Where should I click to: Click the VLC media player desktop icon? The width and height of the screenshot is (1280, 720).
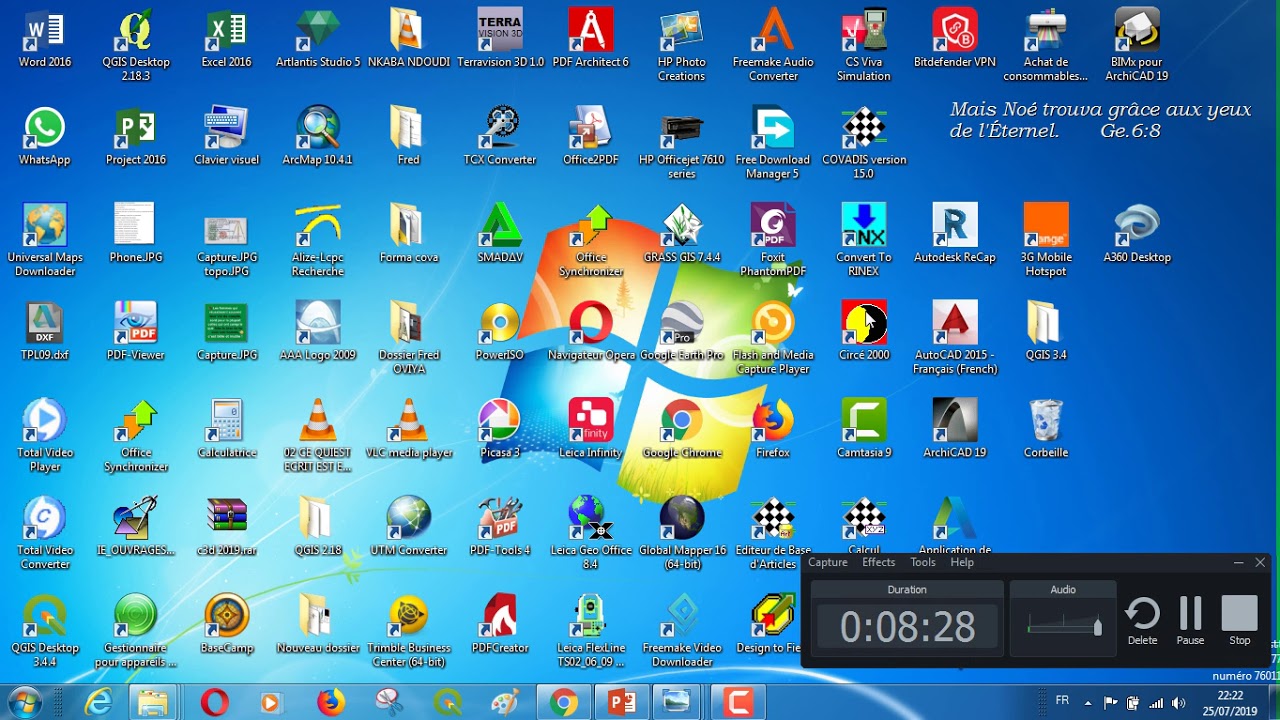(x=409, y=430)
